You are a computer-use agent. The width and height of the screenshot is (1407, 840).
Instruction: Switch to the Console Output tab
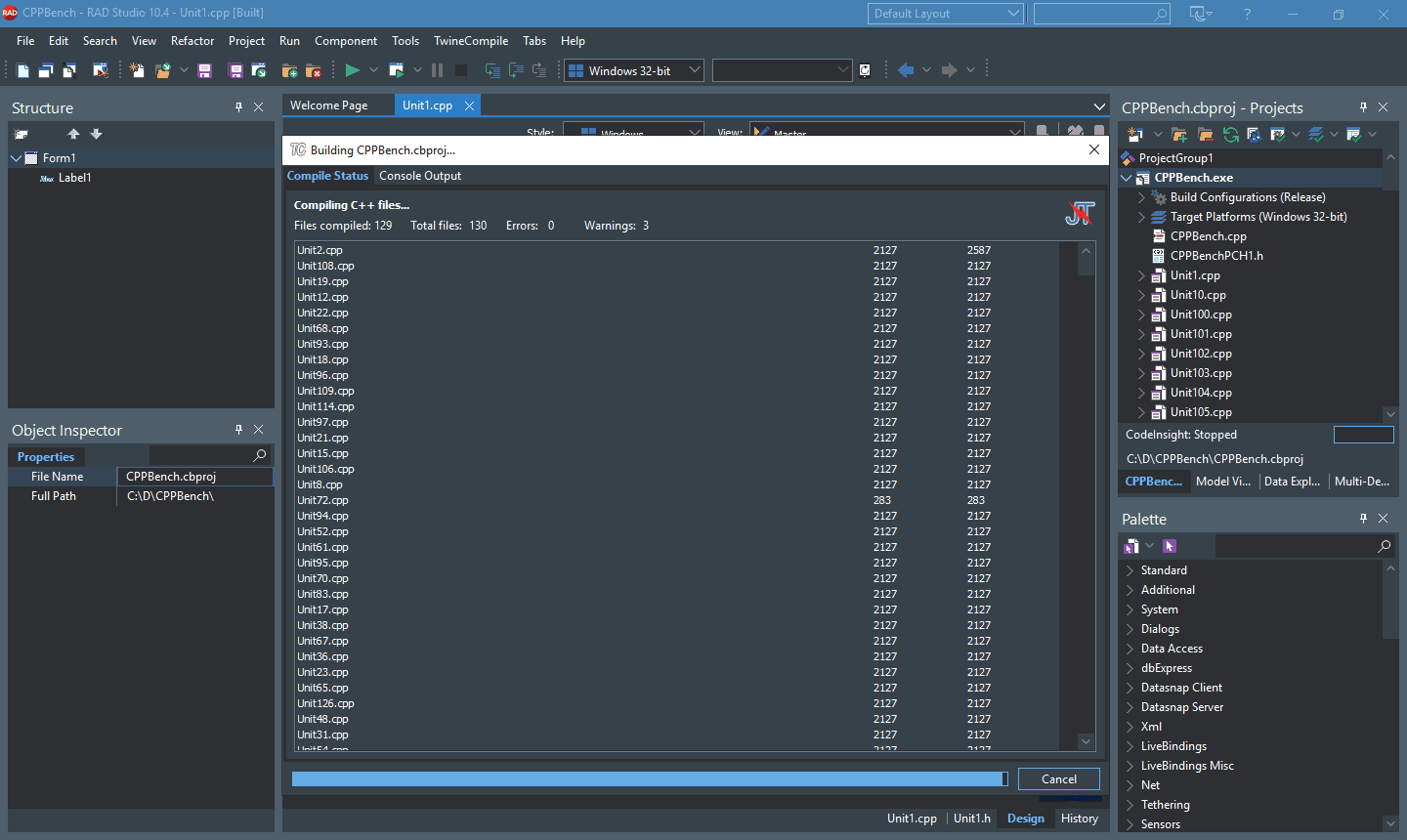(420, 176)
